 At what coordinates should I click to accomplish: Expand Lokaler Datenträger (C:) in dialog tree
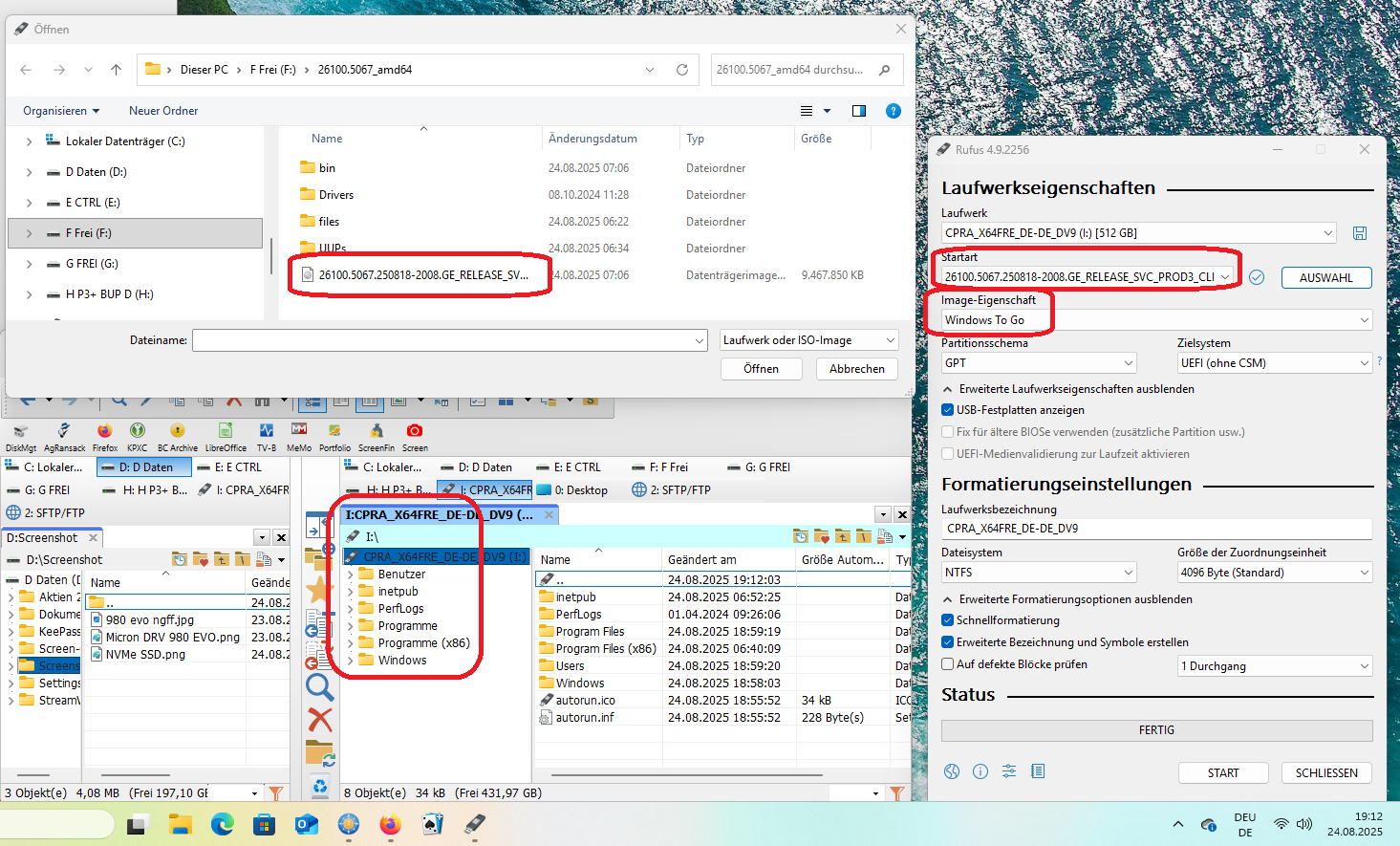click(29, 141)
